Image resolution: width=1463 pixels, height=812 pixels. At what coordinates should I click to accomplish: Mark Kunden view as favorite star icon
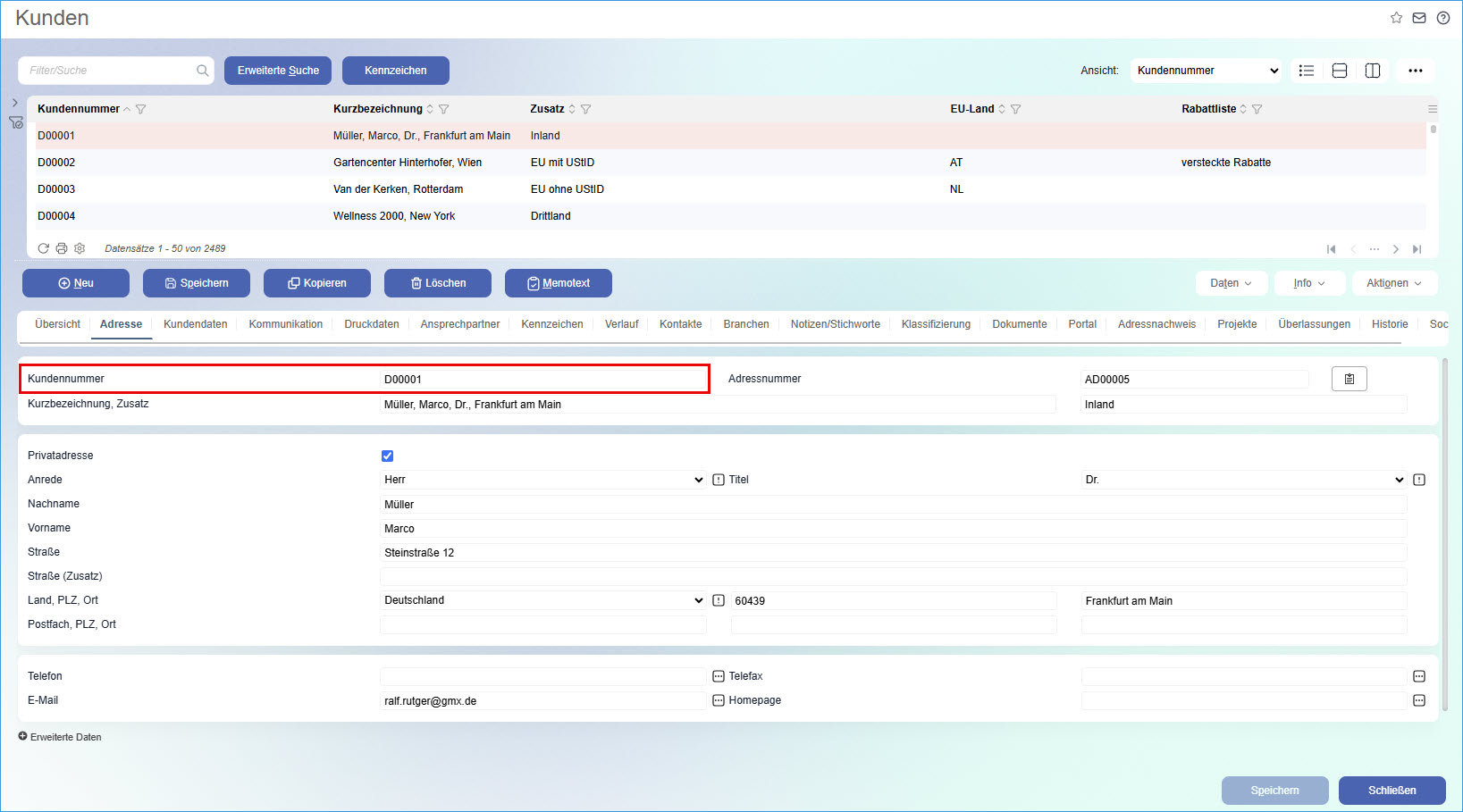tap(1395, 17)
